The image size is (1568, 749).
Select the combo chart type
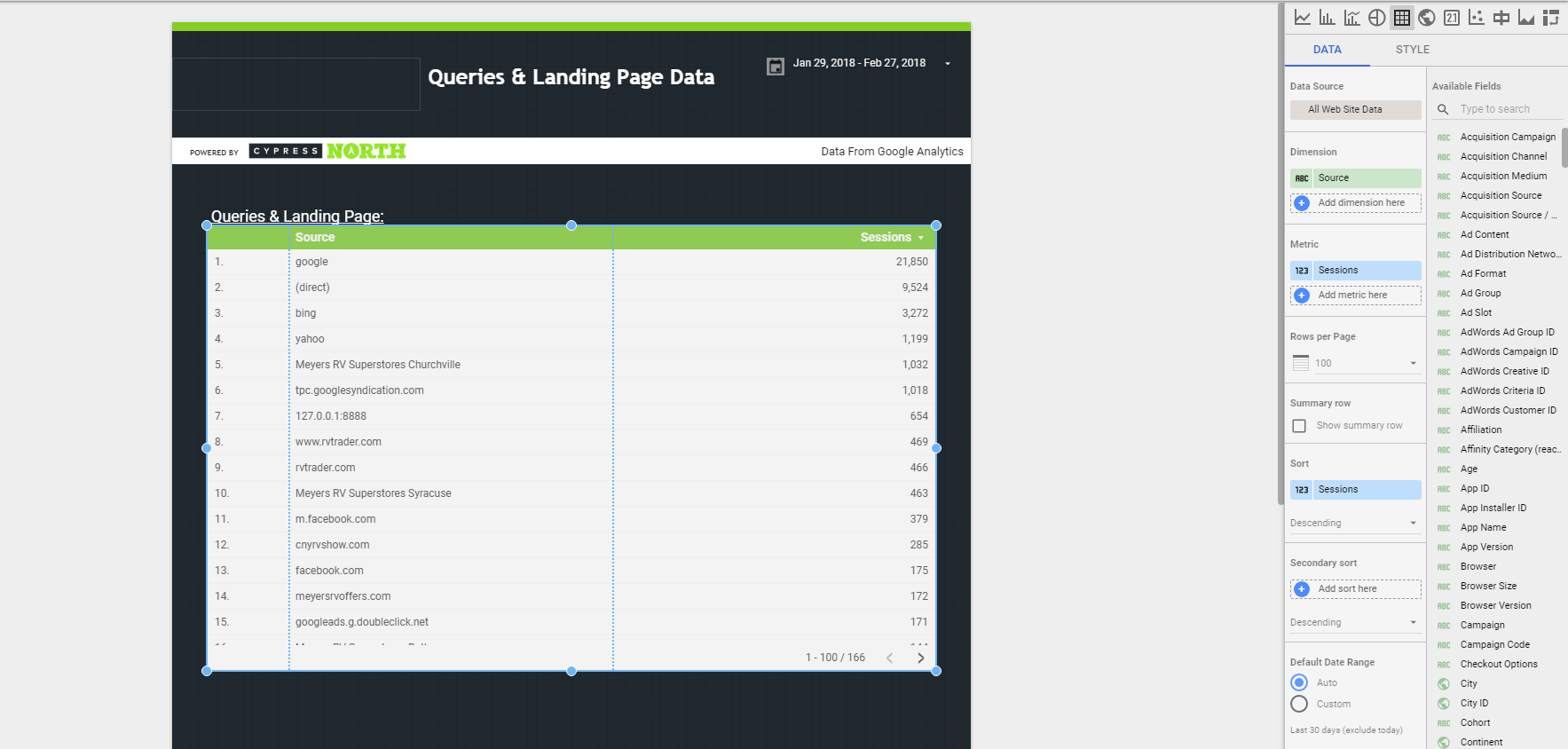[x=1351, y=17]
